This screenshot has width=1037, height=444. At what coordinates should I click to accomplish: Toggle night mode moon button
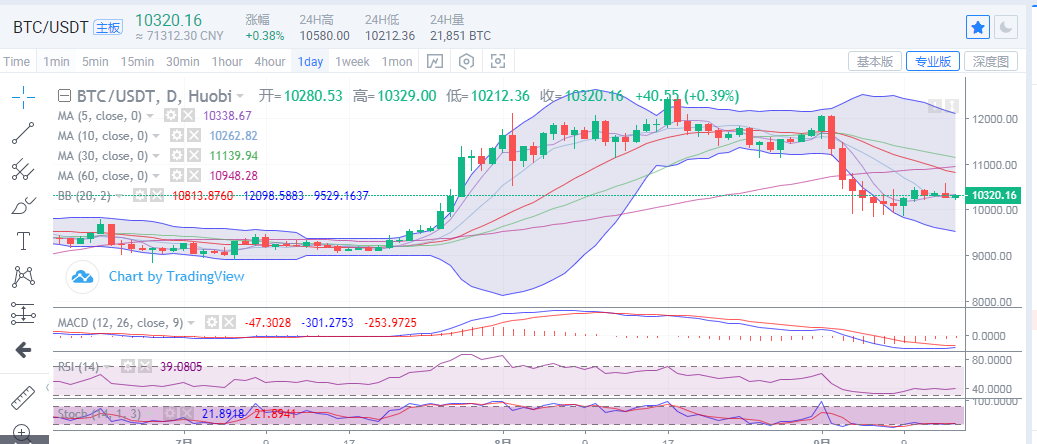click(x=1006, y=27)
